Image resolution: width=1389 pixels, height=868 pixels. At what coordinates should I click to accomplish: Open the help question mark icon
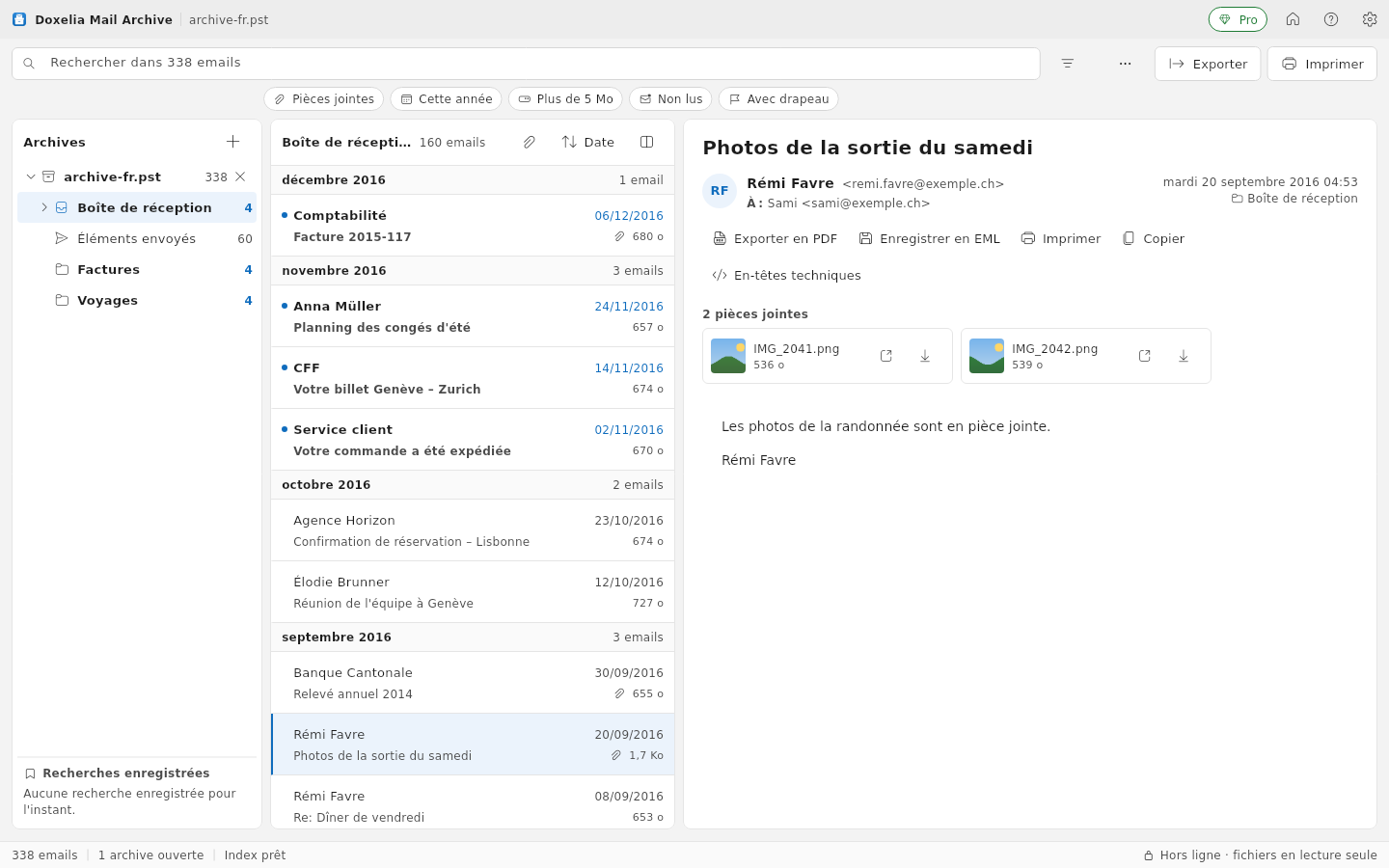pos(1331,19)
